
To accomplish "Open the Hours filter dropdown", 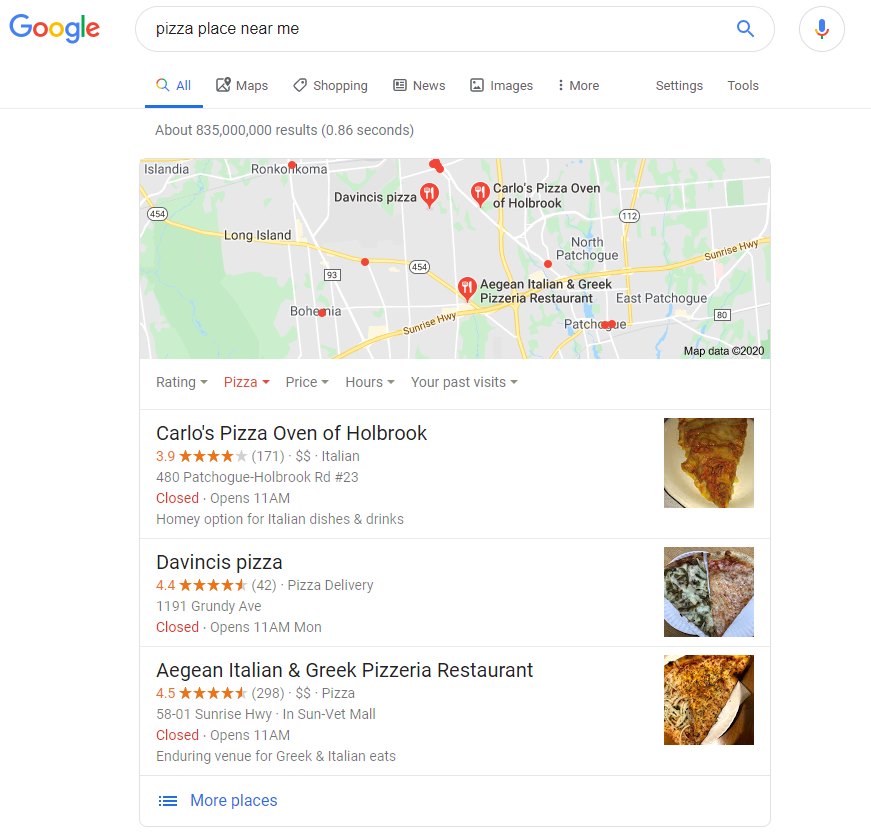I will tap(370, 382).
